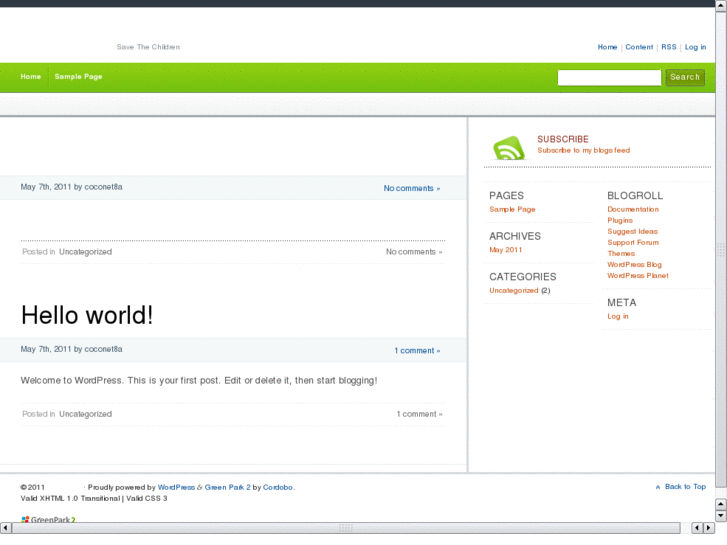Screen dimensions: 727x545
Task: Click the horizontal scrollbar thumb
Action: click(346, 528)
